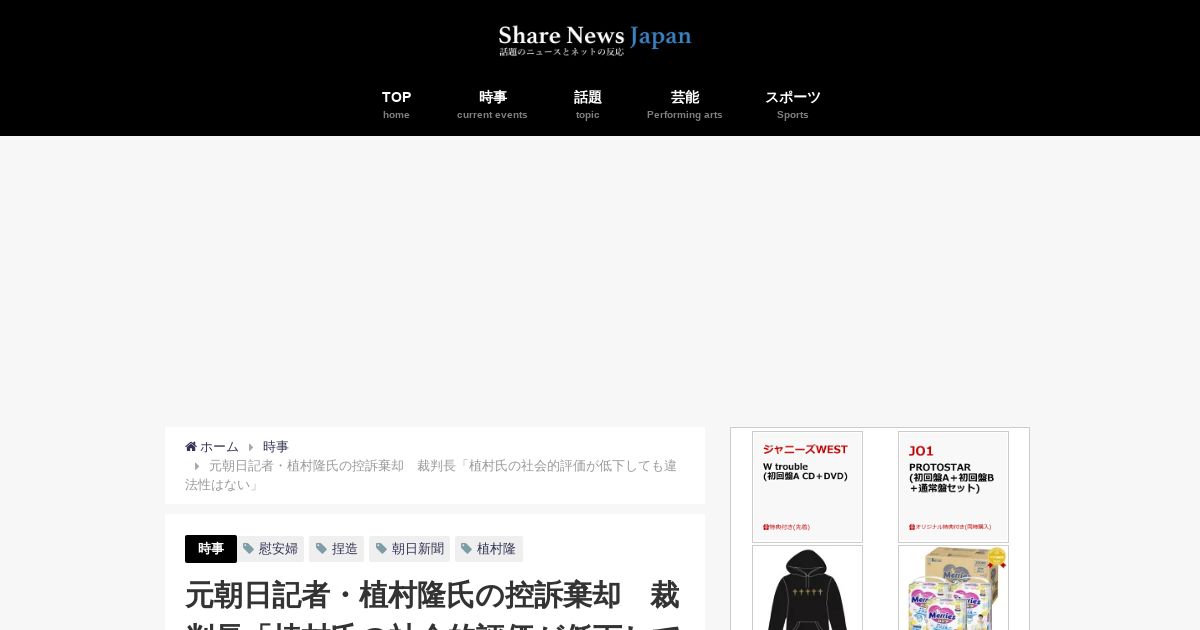The width and height of the screenshot is (1200, 630).
Task: Click the Share News Japan logo
Action: pyautogui.click(x=595, y=40)
